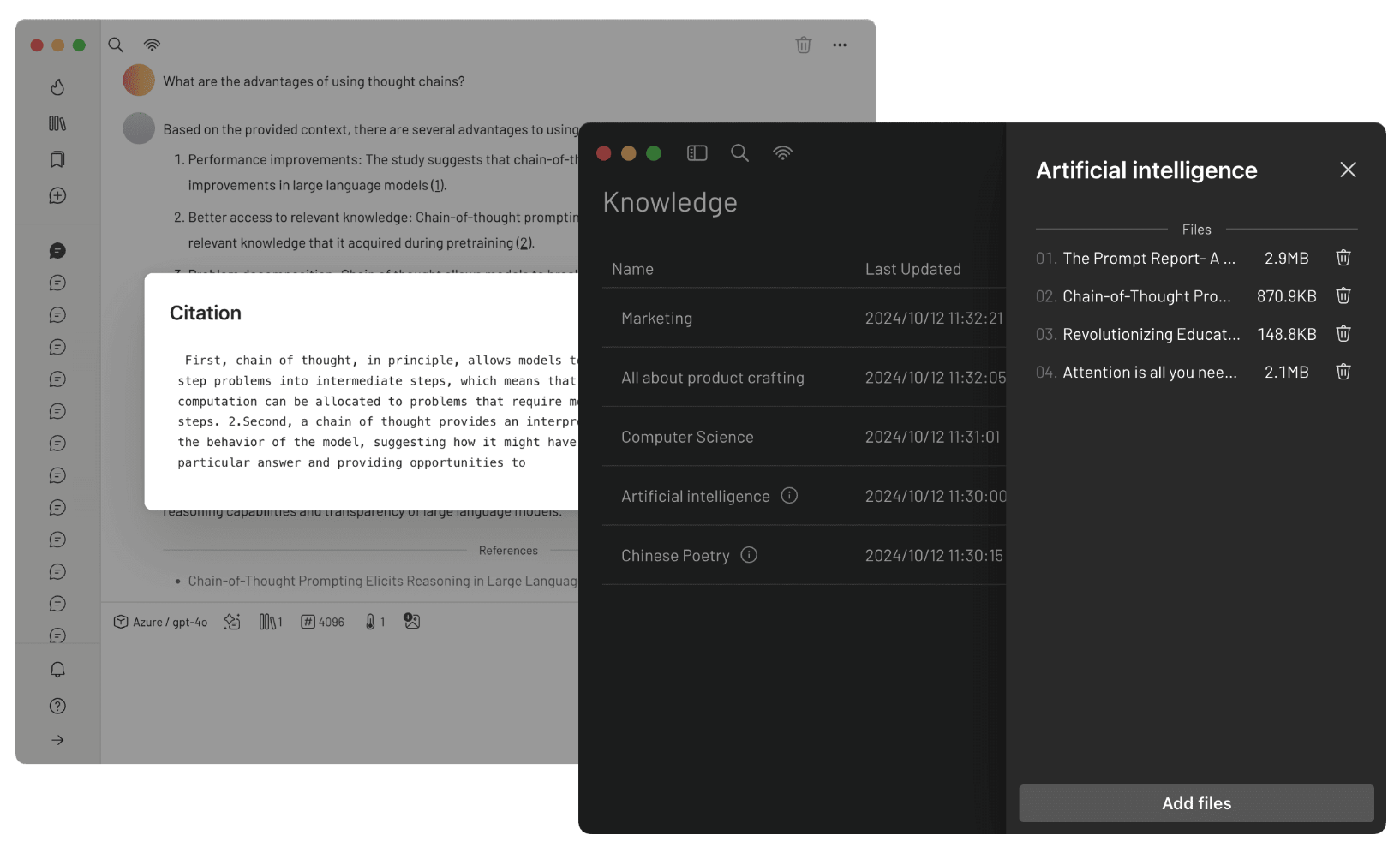Select the Computer Science knowledge base
This screenshot has width=1400, height=853.
point(687,437)
